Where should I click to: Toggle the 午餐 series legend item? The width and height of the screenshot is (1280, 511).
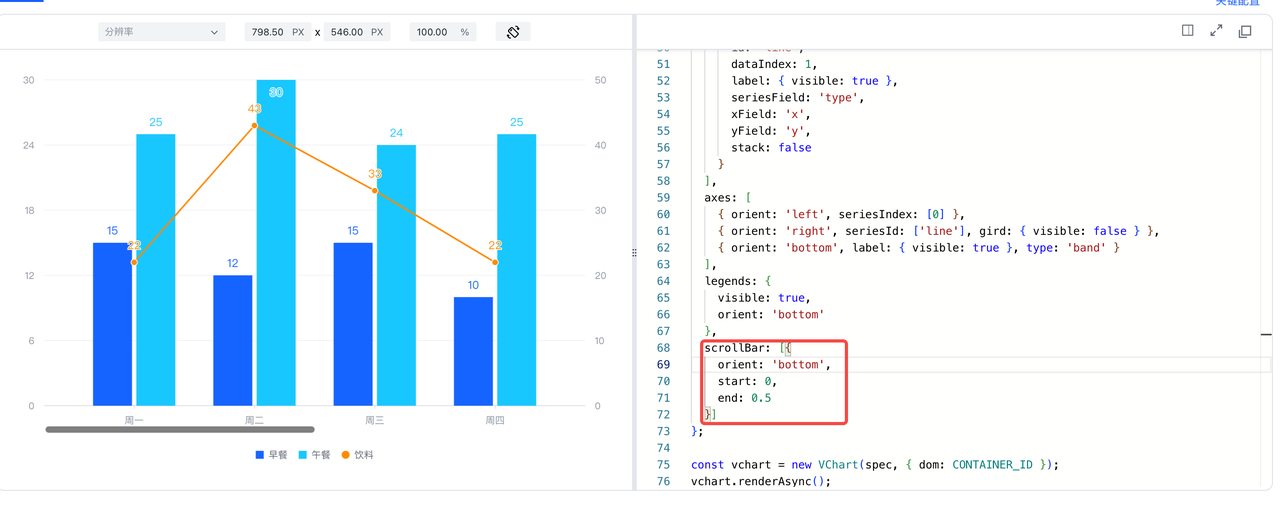tap(314, 455)
